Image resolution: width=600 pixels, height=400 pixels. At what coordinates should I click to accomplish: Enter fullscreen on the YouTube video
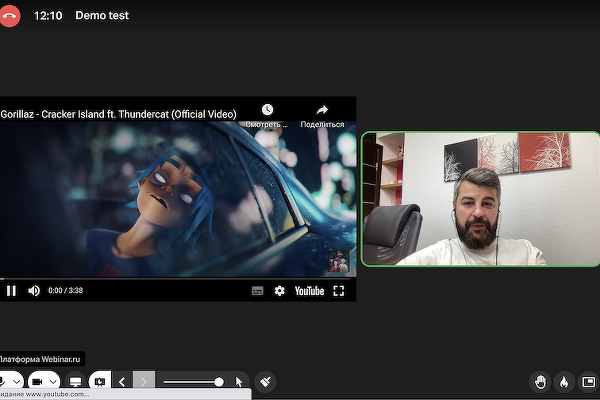pos(338,291)
